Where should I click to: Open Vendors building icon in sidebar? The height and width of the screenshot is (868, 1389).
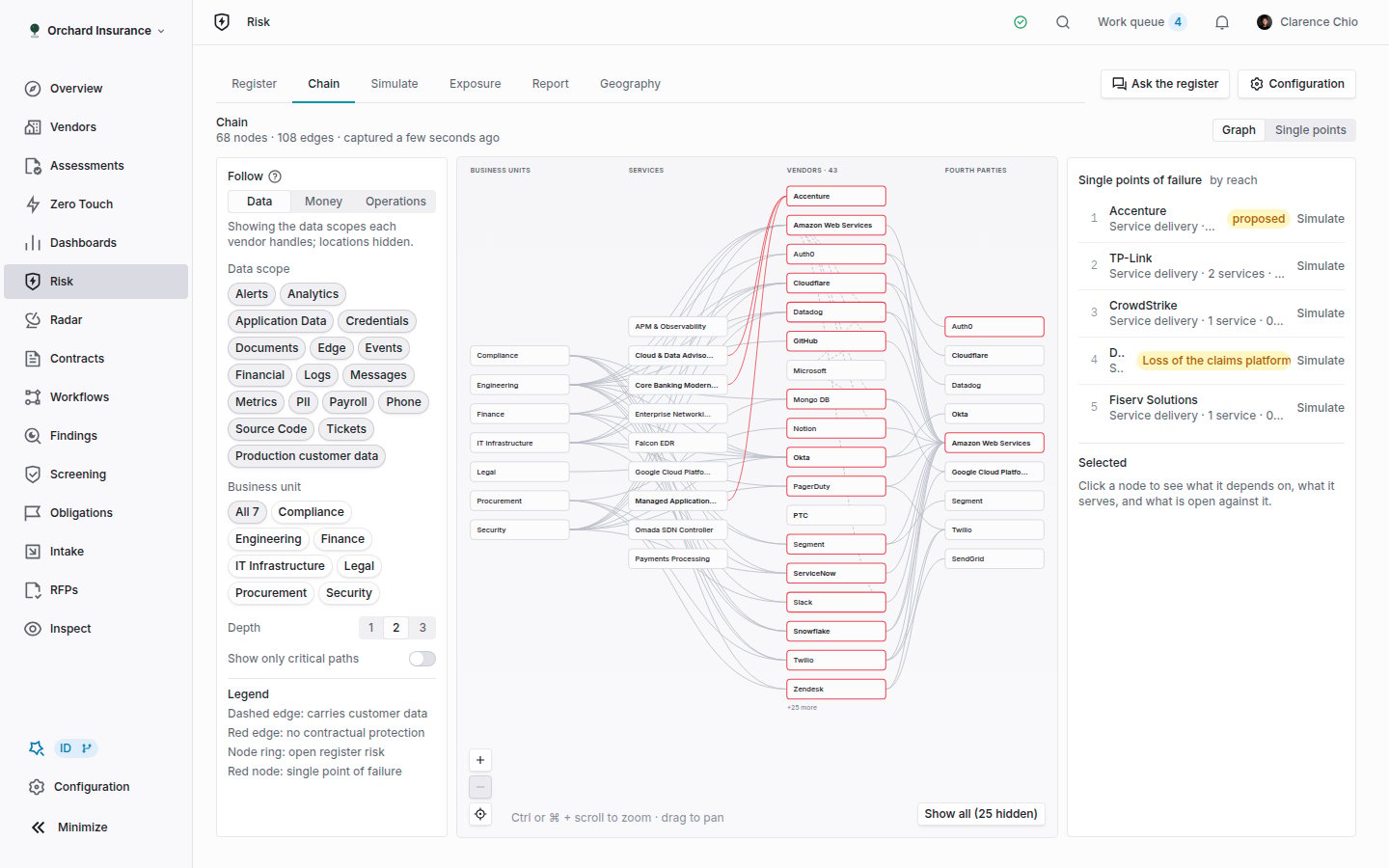tap(33, 127)
